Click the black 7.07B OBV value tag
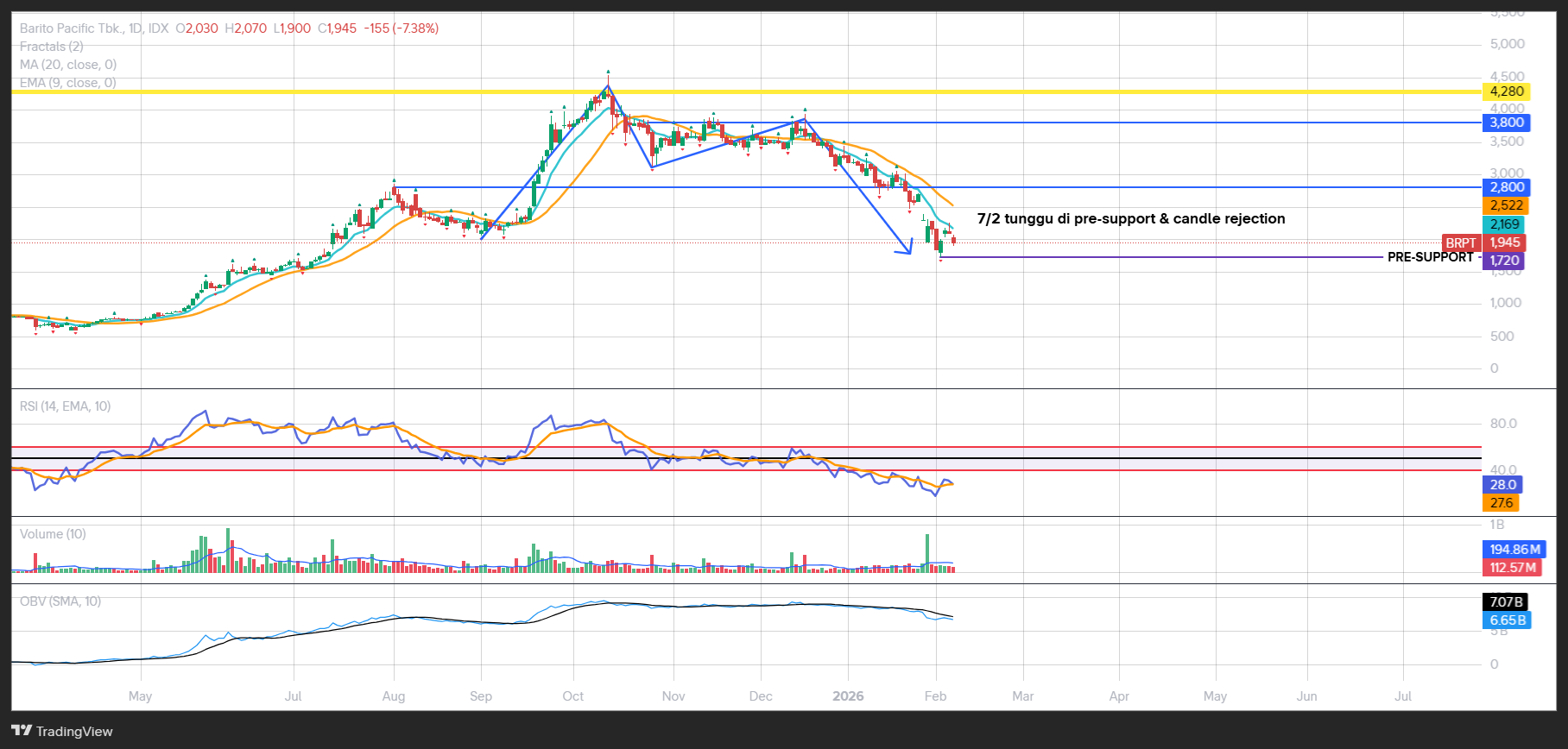This screenshot has height=749, width=1568. [1506, 602]
